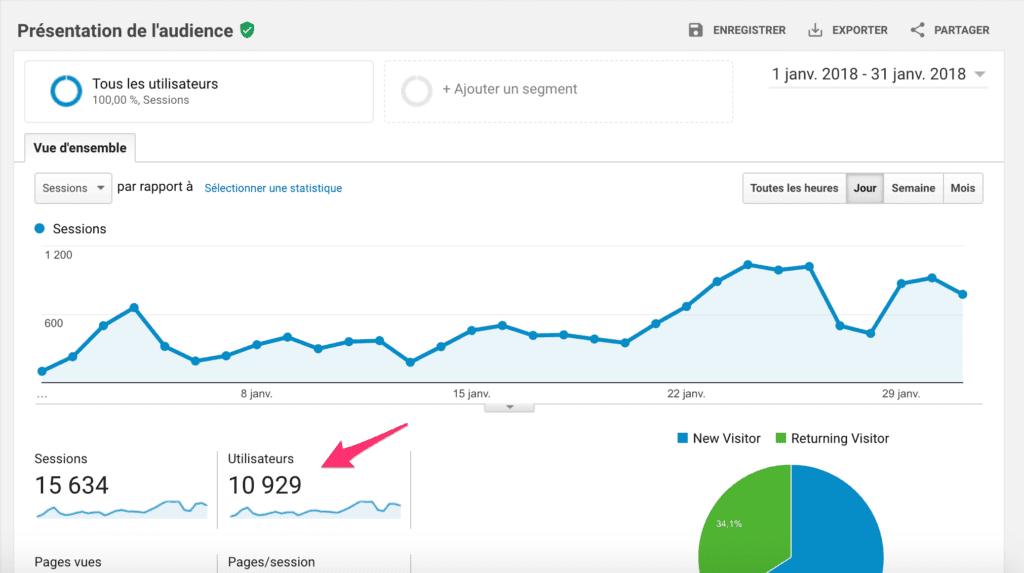Click the 100,00 %, Sessions segment subtitle

(x=140, y=100)
